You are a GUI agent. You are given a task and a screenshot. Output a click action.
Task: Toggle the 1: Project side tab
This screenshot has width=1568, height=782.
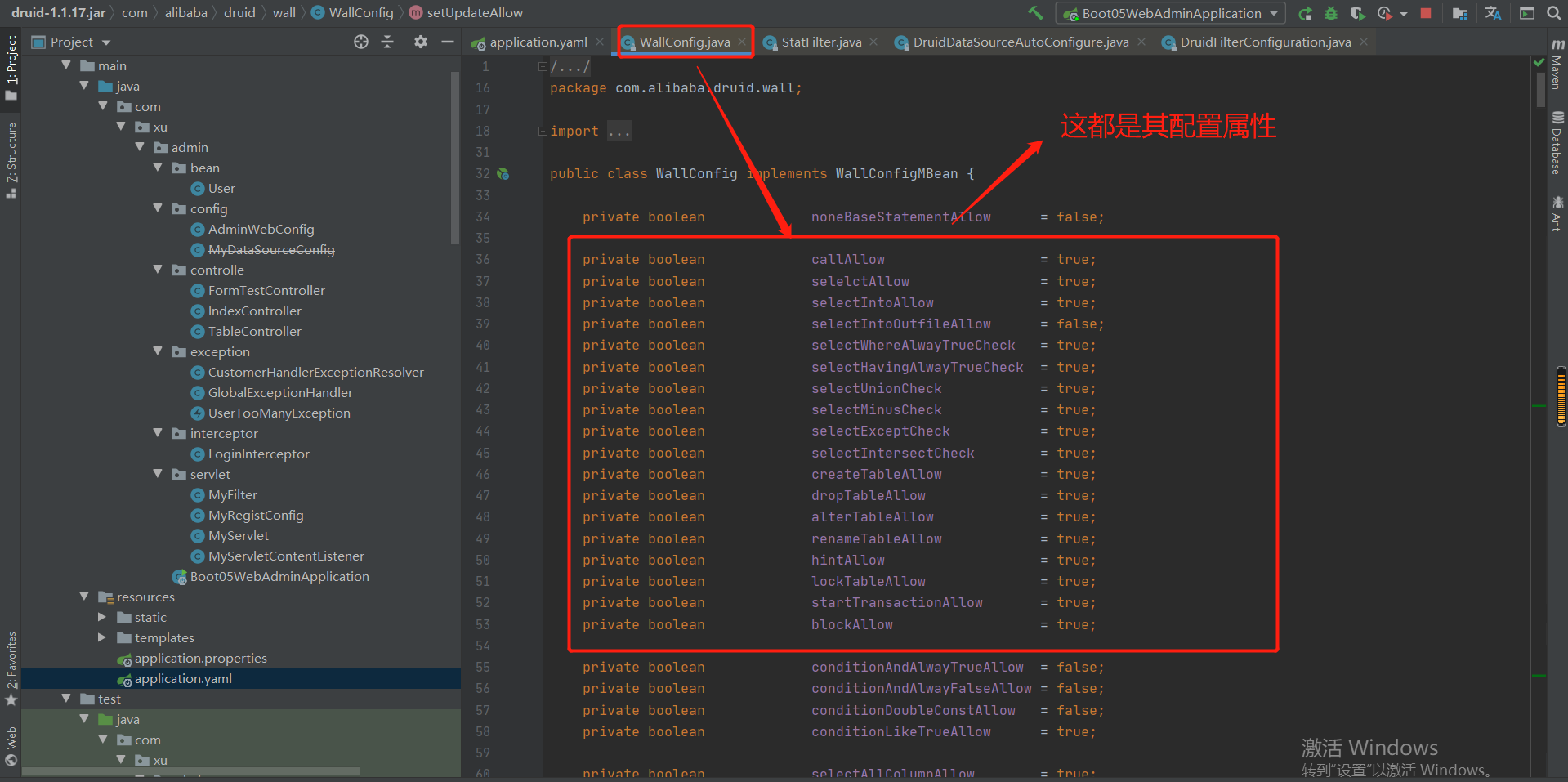11,69
